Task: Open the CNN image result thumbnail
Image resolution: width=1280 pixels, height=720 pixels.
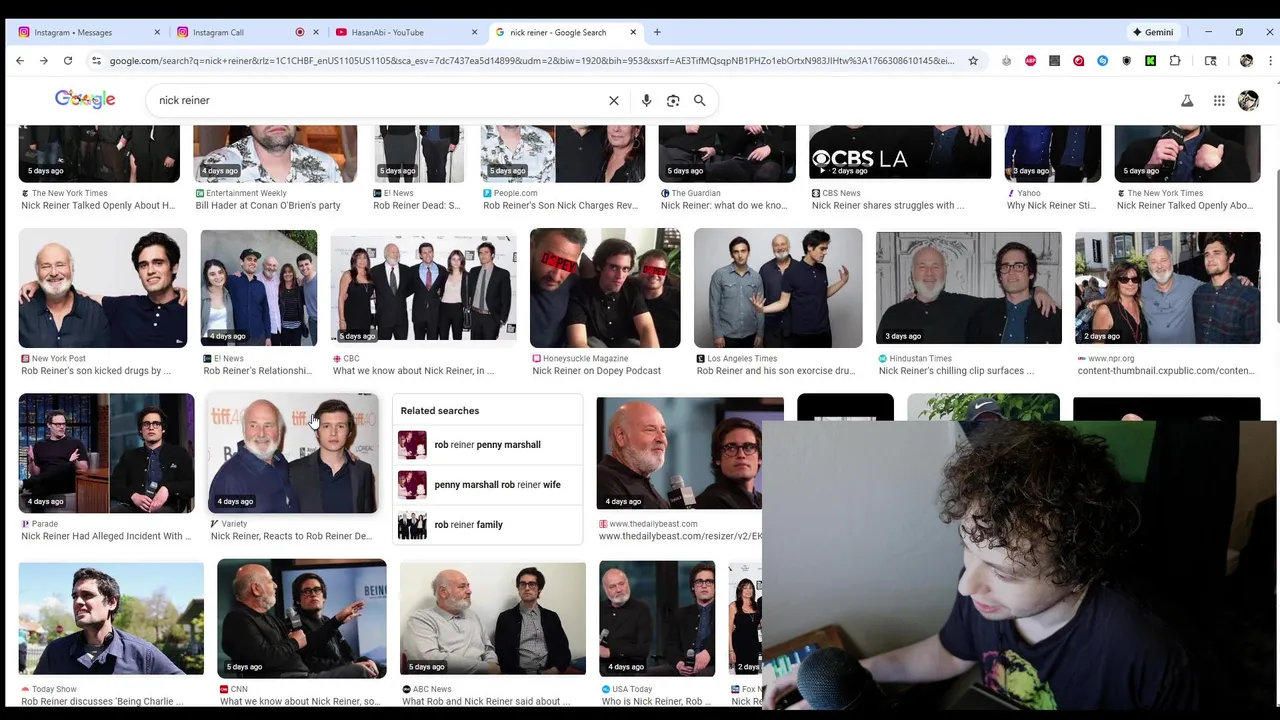Action: (x=302, y=619)
